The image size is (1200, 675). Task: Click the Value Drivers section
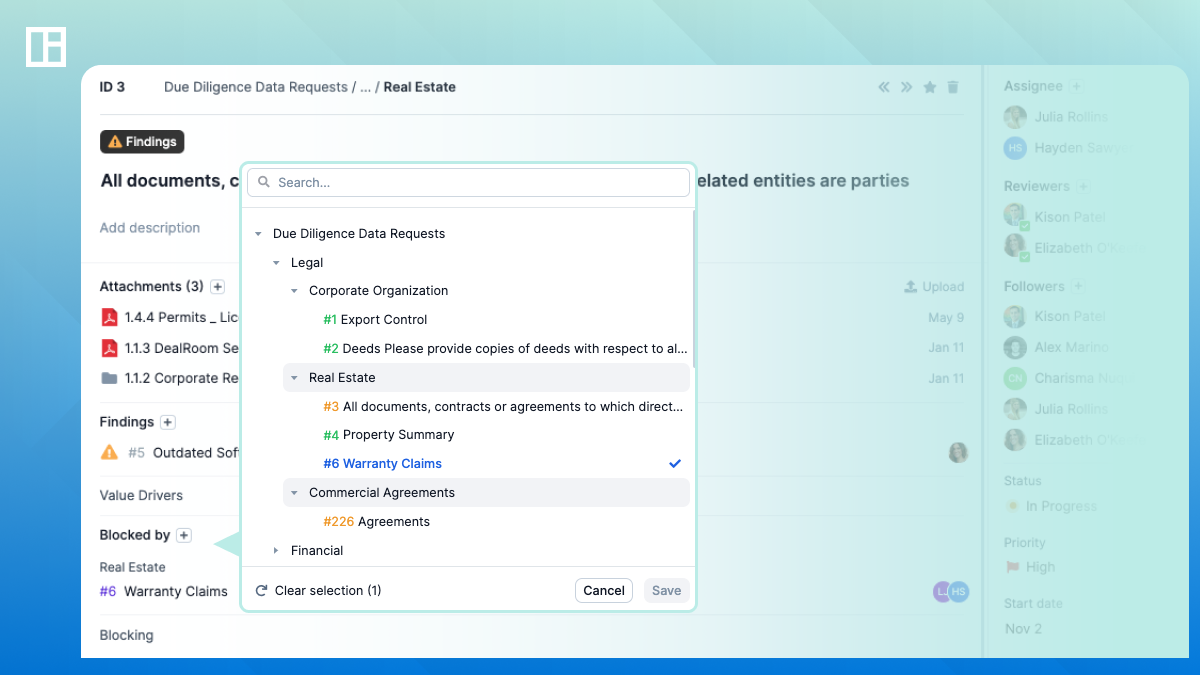point(141,495)
